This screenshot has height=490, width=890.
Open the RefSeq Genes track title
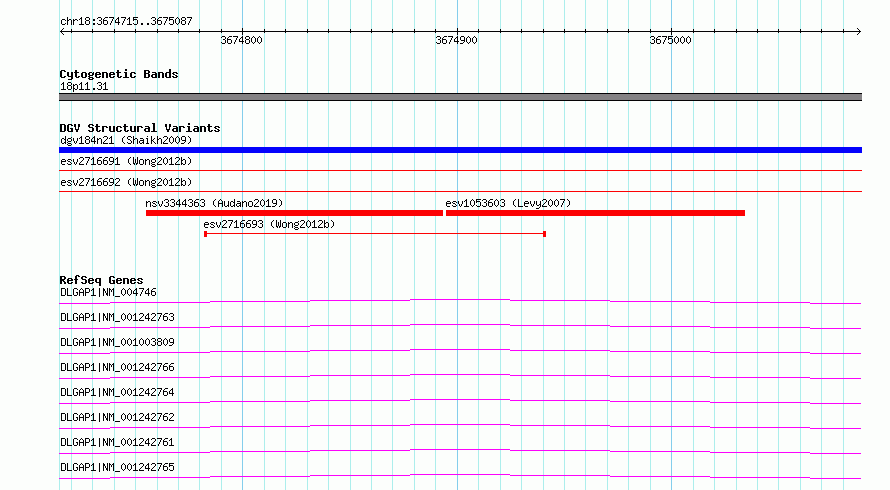point(101,280)
